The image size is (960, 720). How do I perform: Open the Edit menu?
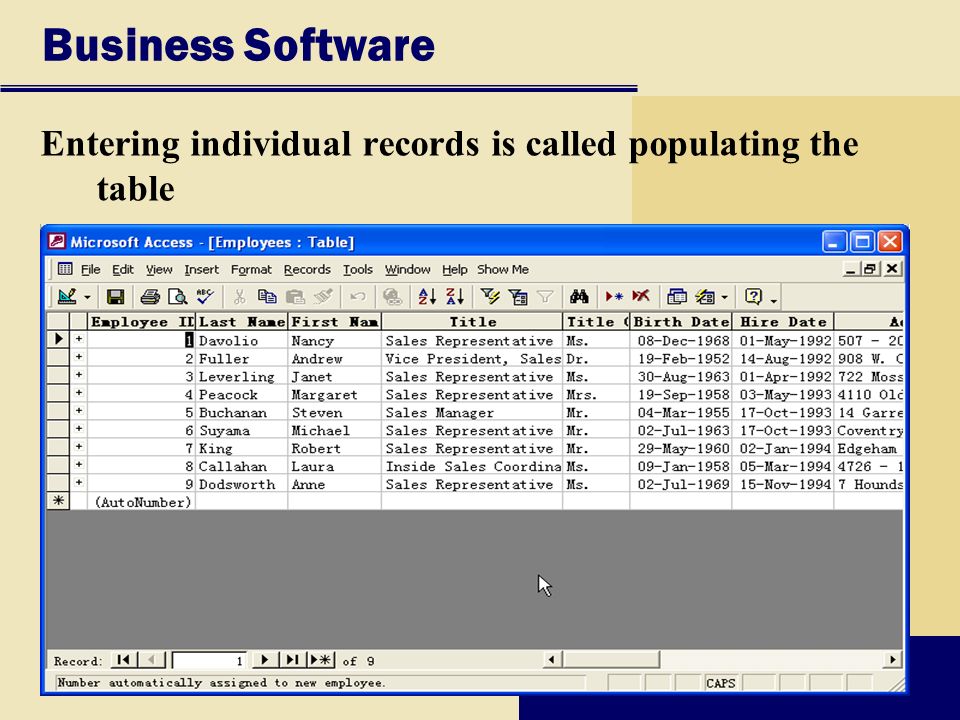click(122, 269)
